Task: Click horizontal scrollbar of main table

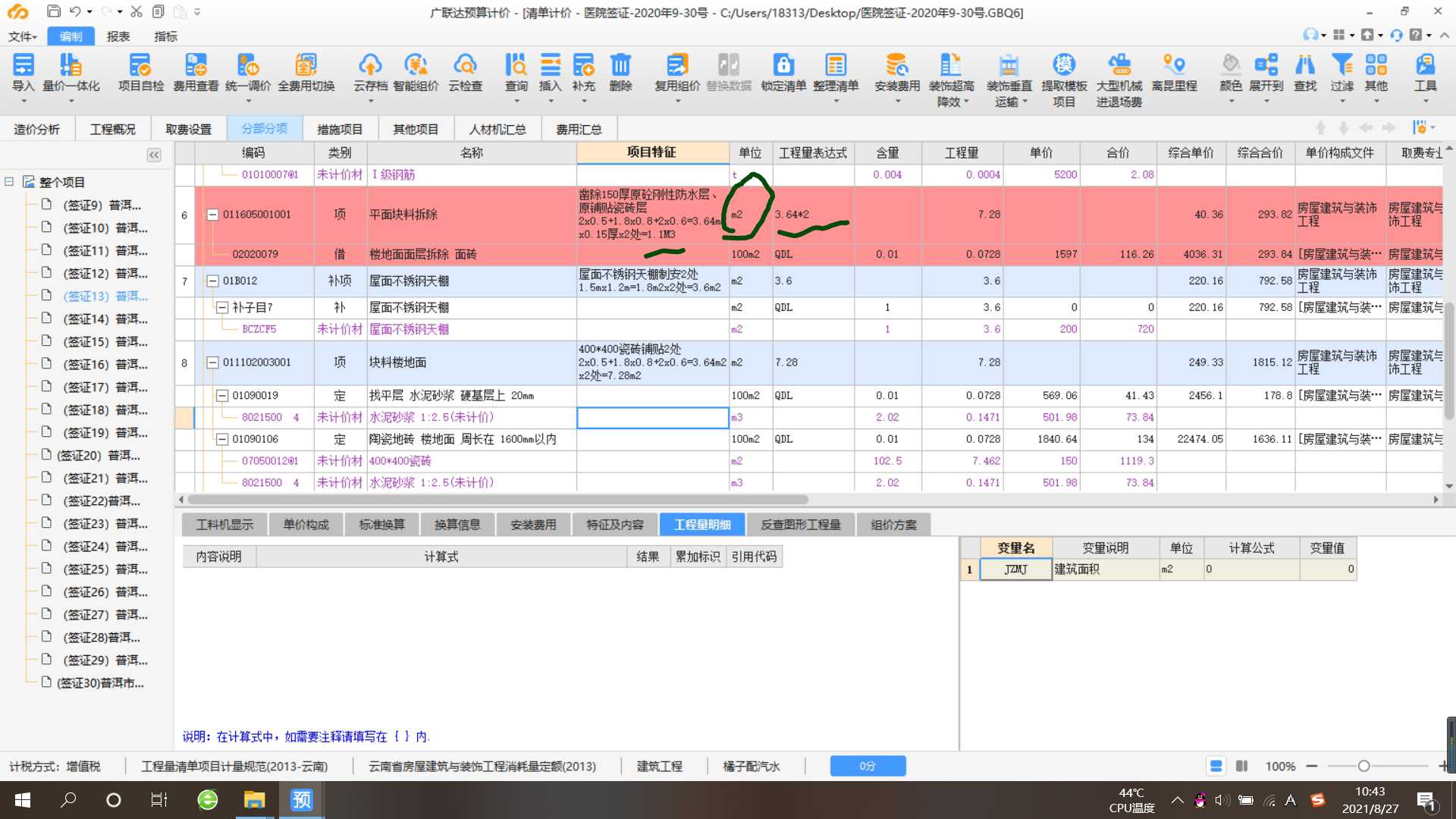Action: coord(497,500)
